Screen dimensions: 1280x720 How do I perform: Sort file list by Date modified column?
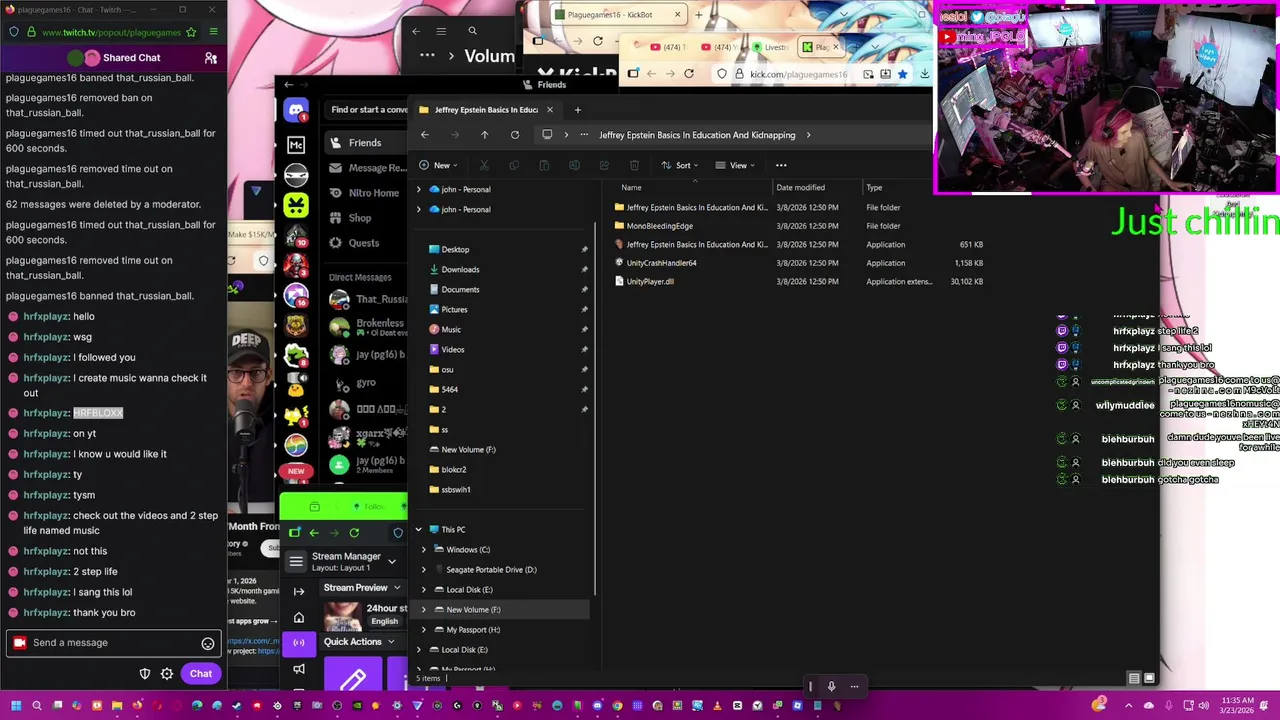800,187
